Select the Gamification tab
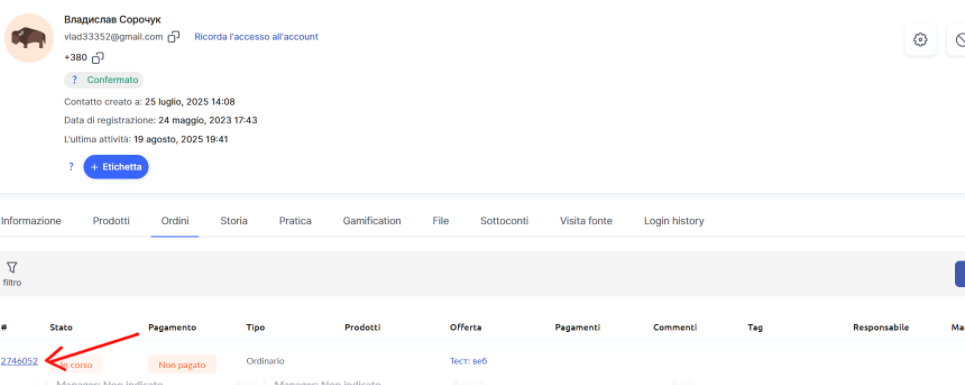965x385 pixels. coord(372,221)
